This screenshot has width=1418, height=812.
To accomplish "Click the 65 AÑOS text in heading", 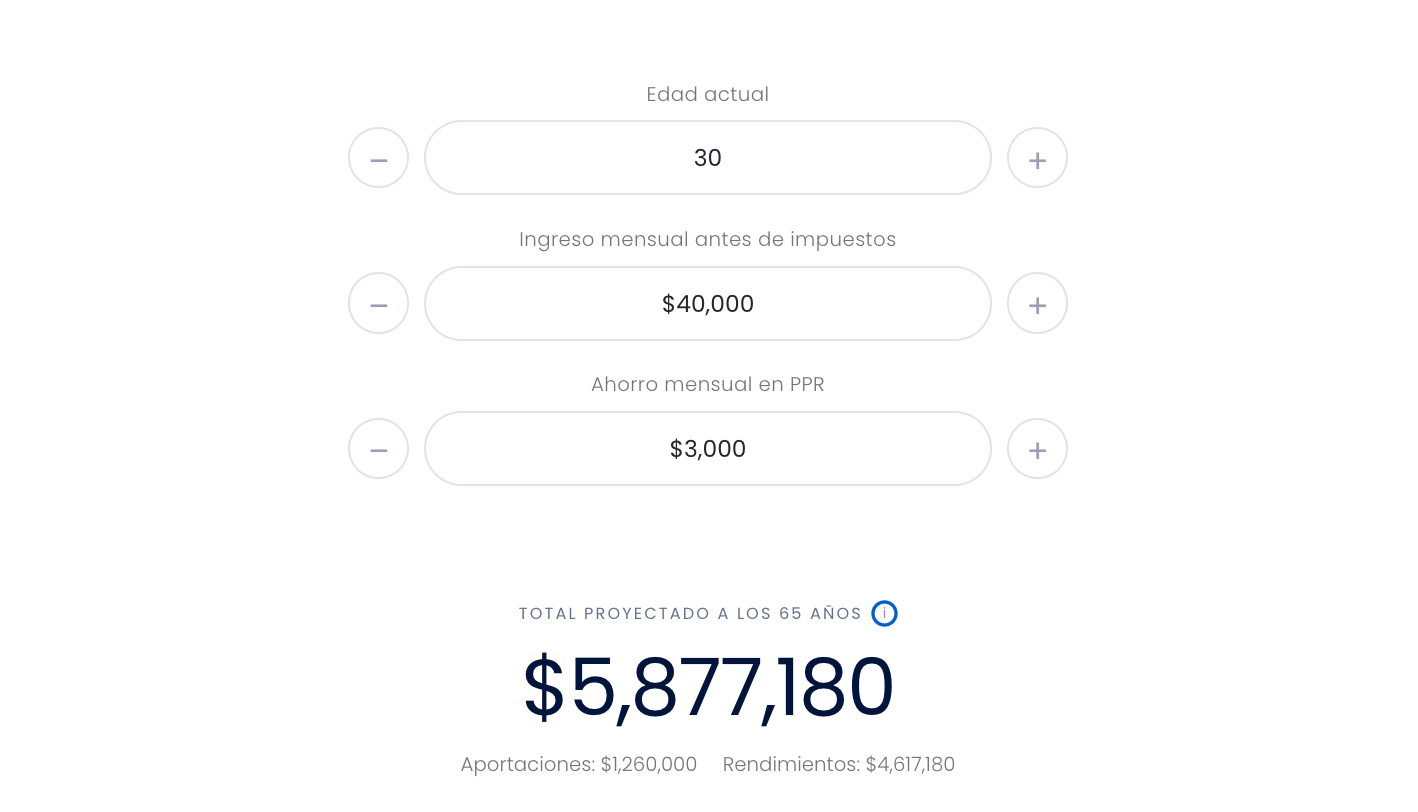I will [x=820, y=614].
